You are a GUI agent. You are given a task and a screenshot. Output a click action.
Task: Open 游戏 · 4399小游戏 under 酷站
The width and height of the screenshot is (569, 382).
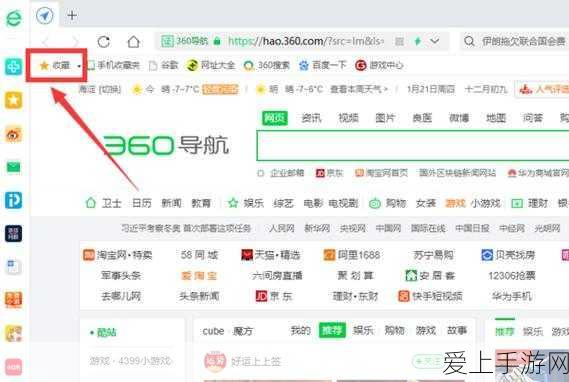(130, 361)
